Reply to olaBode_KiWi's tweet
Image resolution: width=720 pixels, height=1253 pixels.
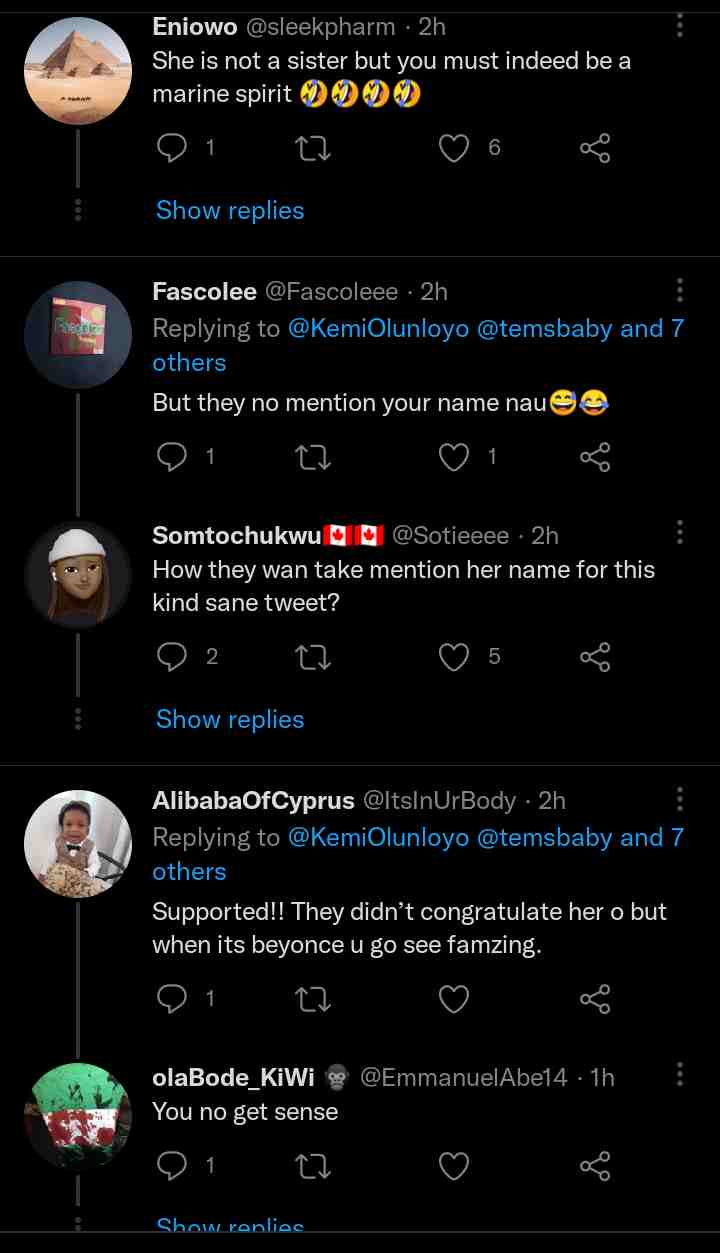(x=173, y=1165)
